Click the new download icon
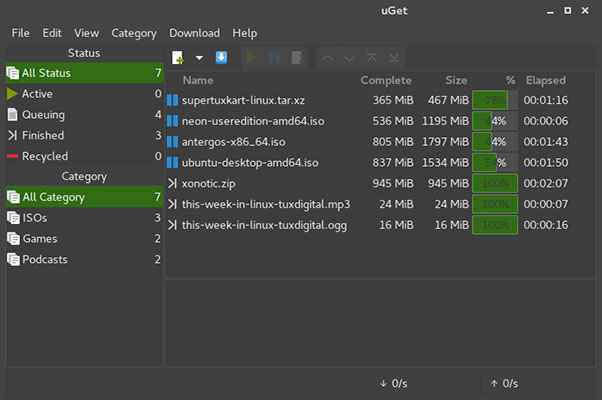602x400 pixels. [178, 57]
